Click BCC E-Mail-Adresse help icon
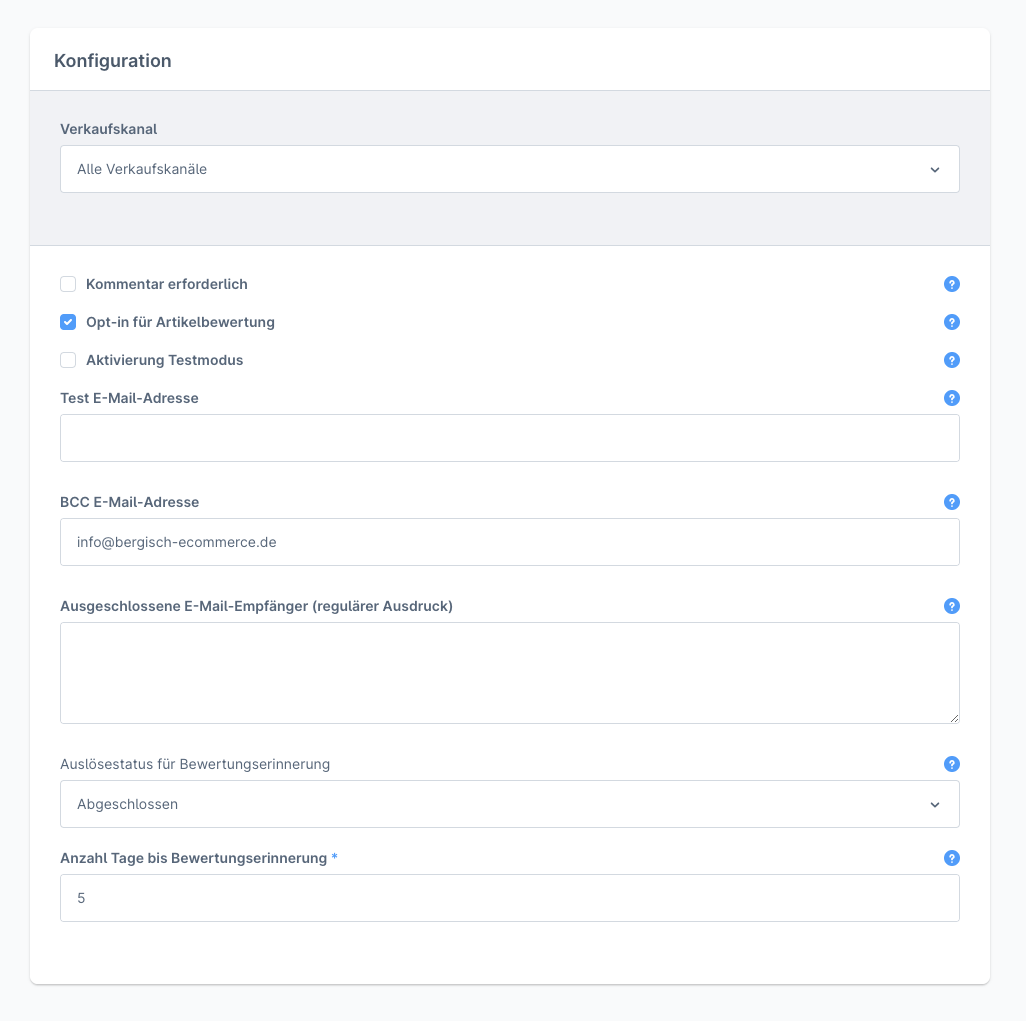 pyautogui.click(x=951, y=502)
